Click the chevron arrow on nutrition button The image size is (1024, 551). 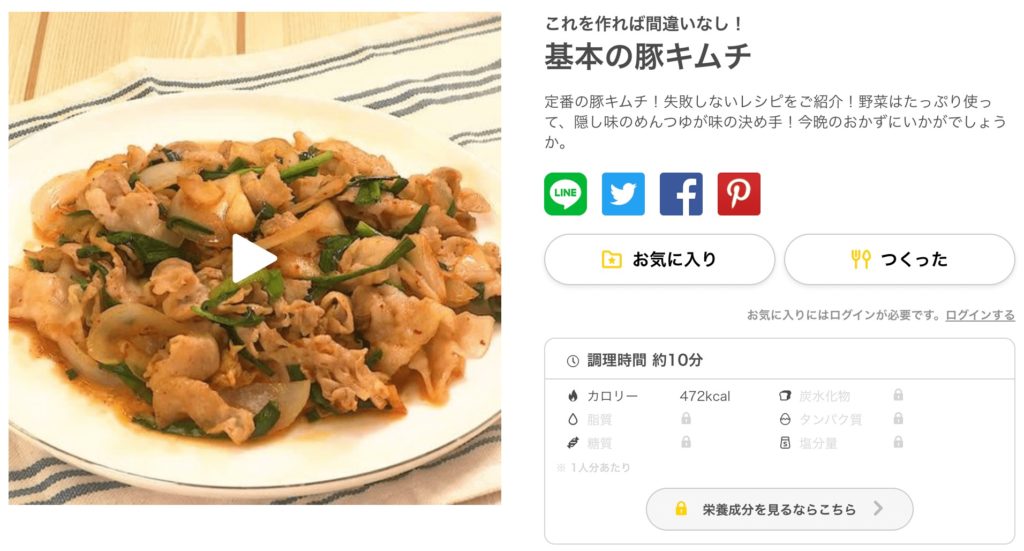point(878,509)
